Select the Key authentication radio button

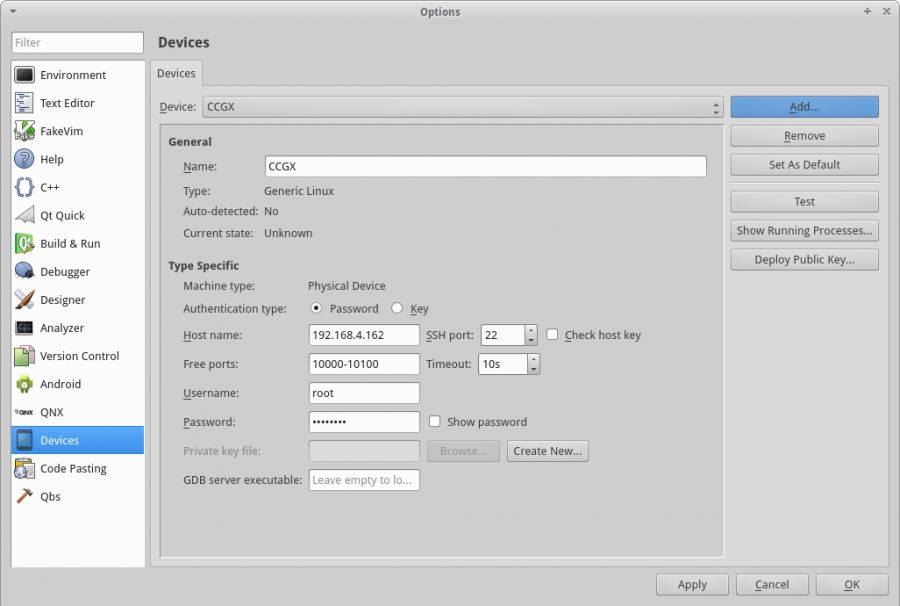click(397, 309)
